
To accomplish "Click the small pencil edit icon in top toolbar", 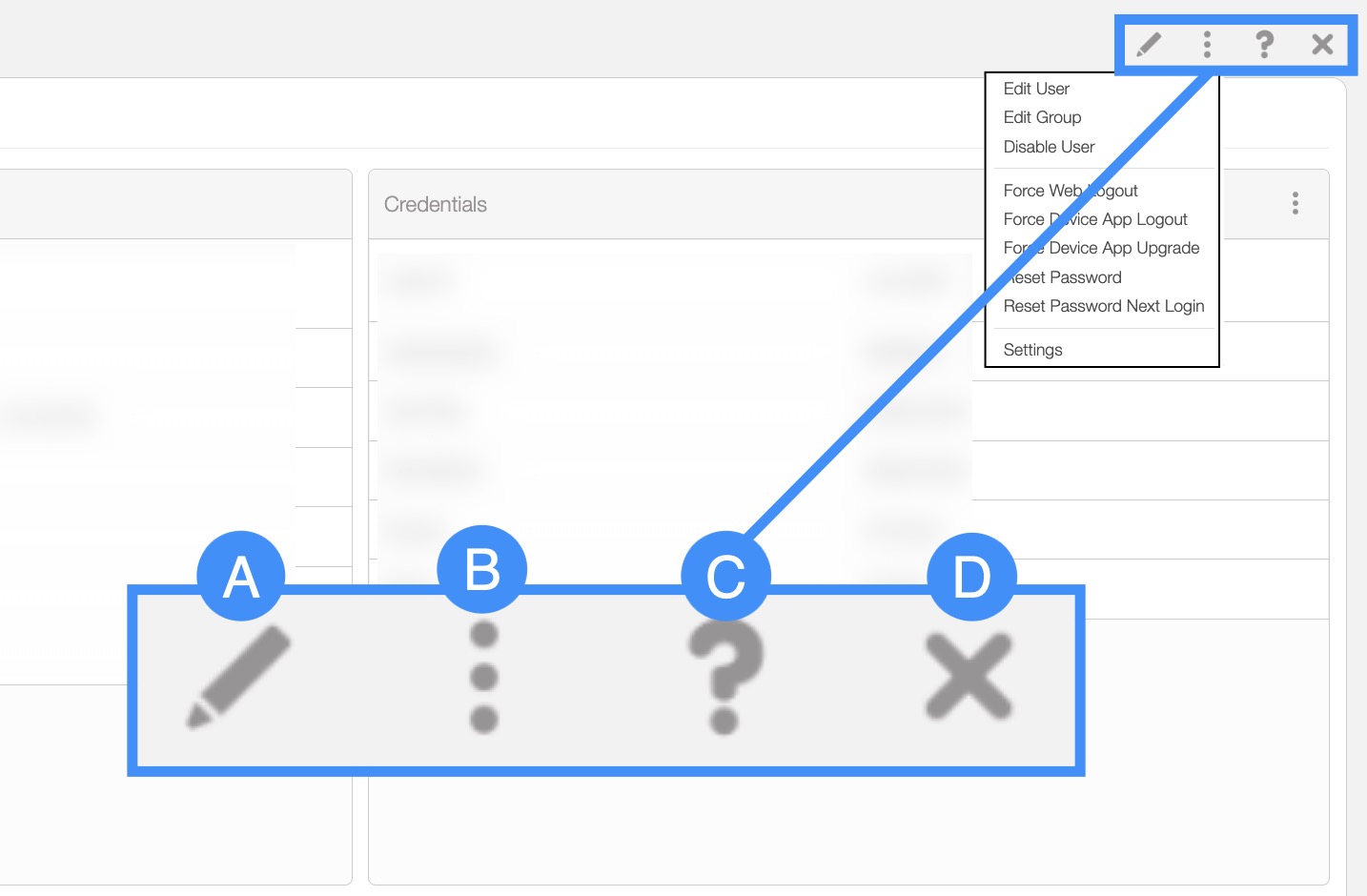I will [x=1150, y=44].
